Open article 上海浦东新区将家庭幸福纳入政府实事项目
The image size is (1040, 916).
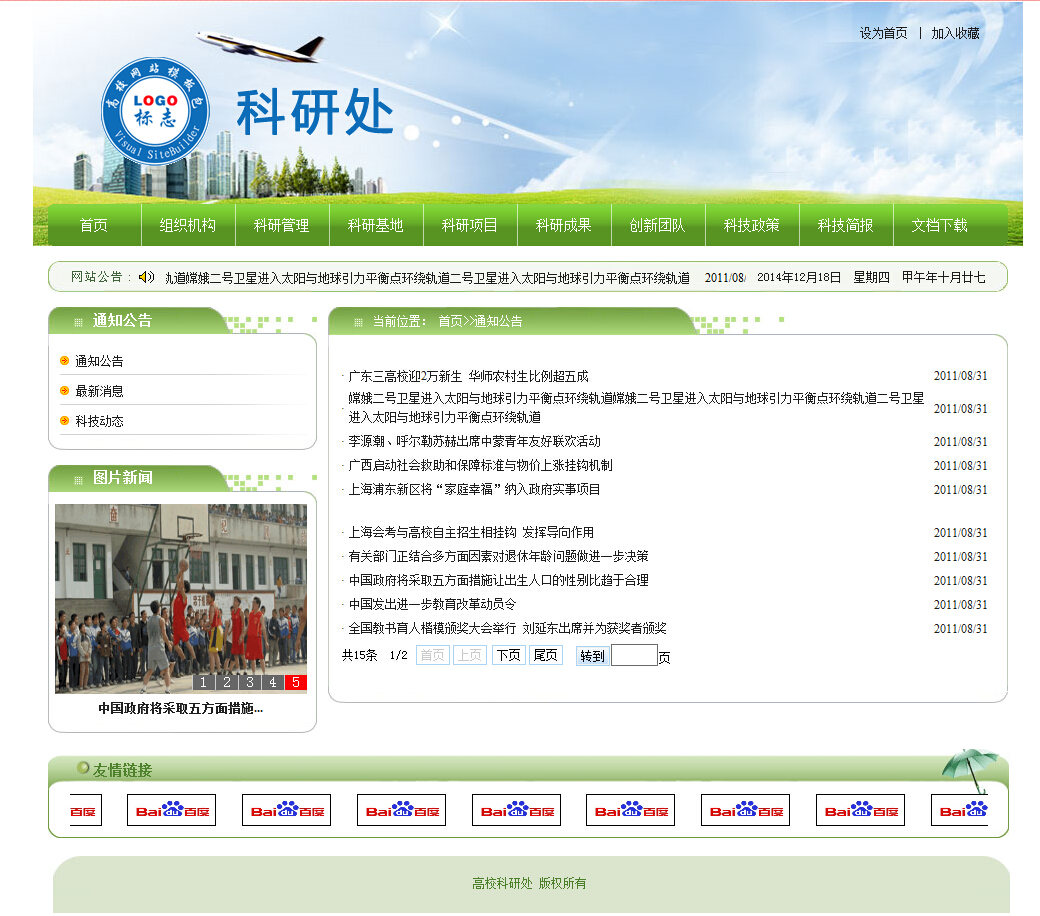coord(474,489)
